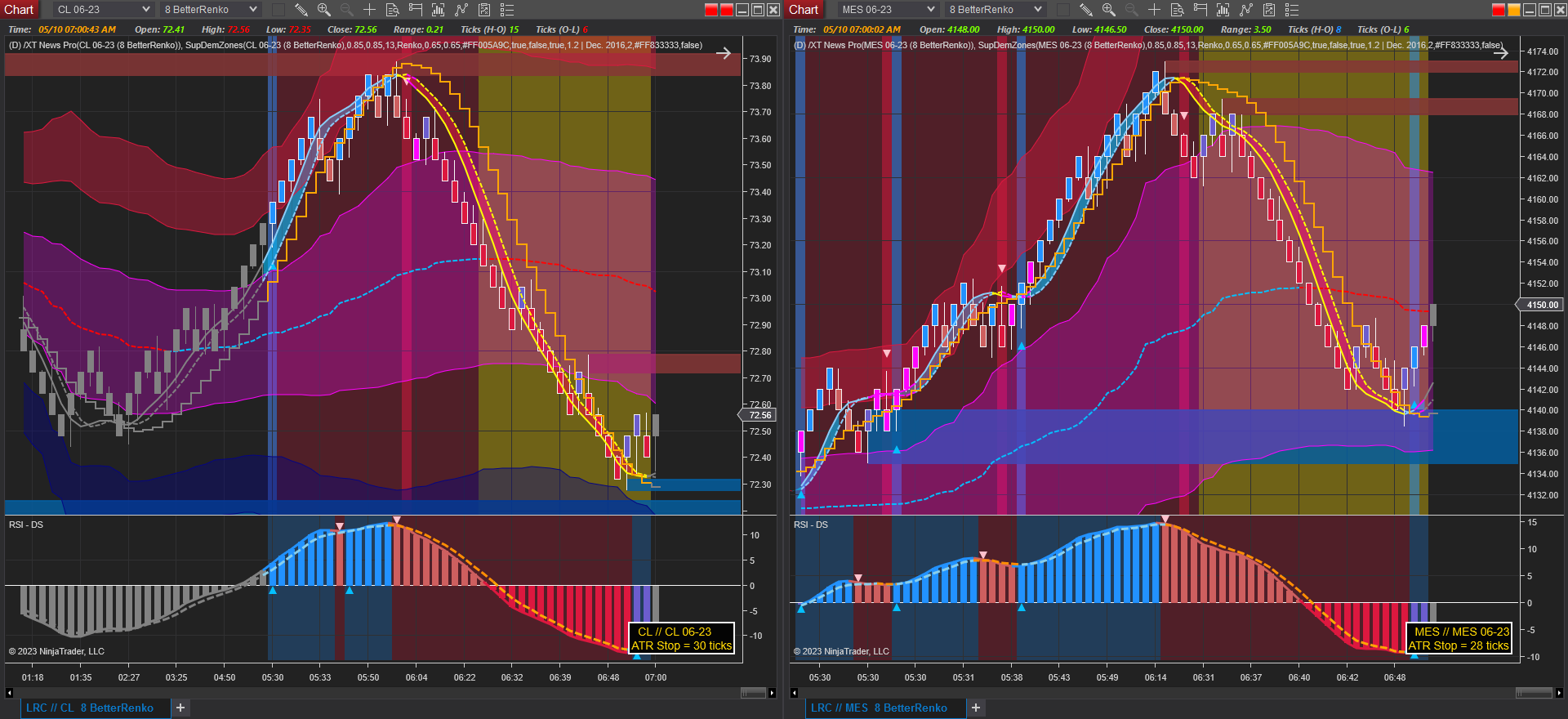Viewport: 1568px width, 719px height.
Task: Open strategies icon in MES chart toolbar
Action: click(x=1269, y=10)
